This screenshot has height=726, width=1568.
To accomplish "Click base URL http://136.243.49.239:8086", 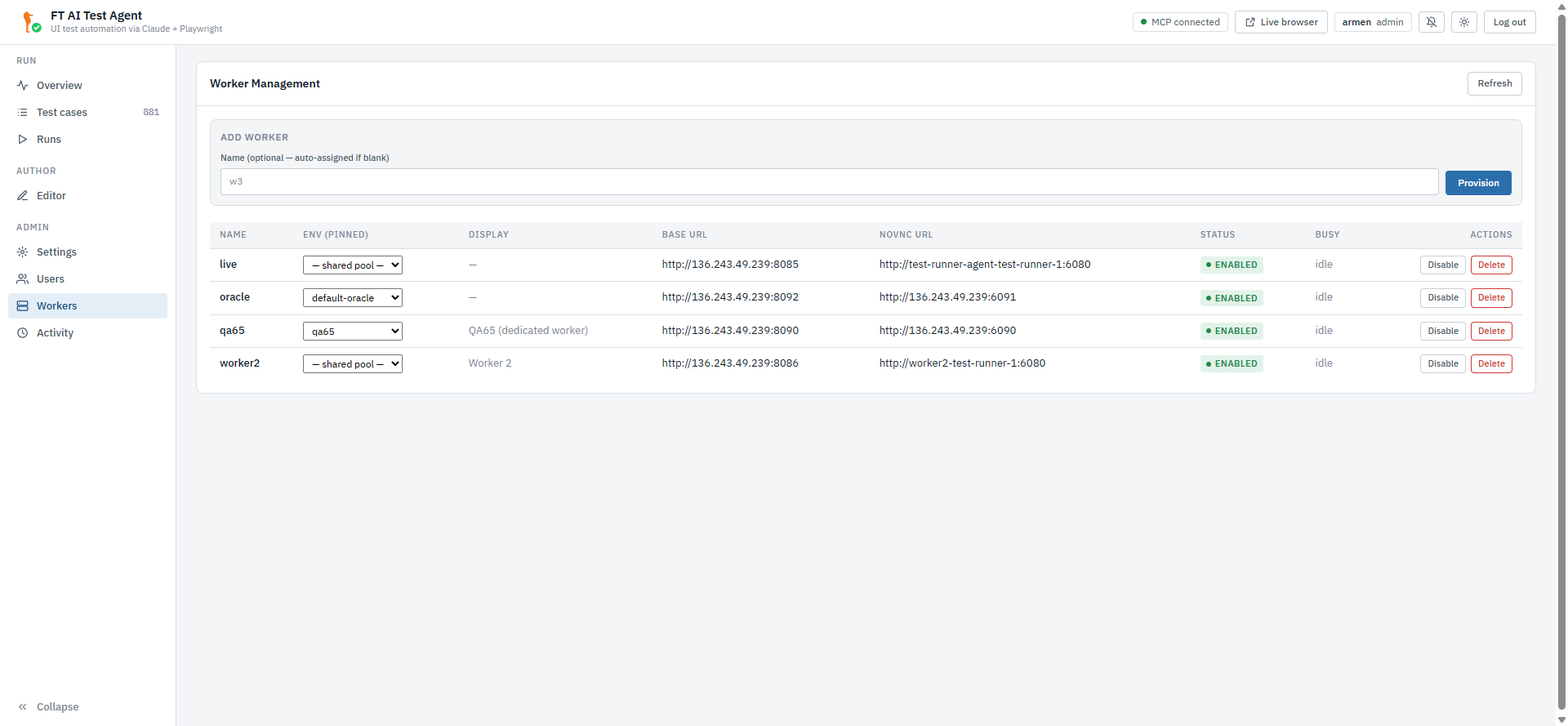I will tap(730, 364).
